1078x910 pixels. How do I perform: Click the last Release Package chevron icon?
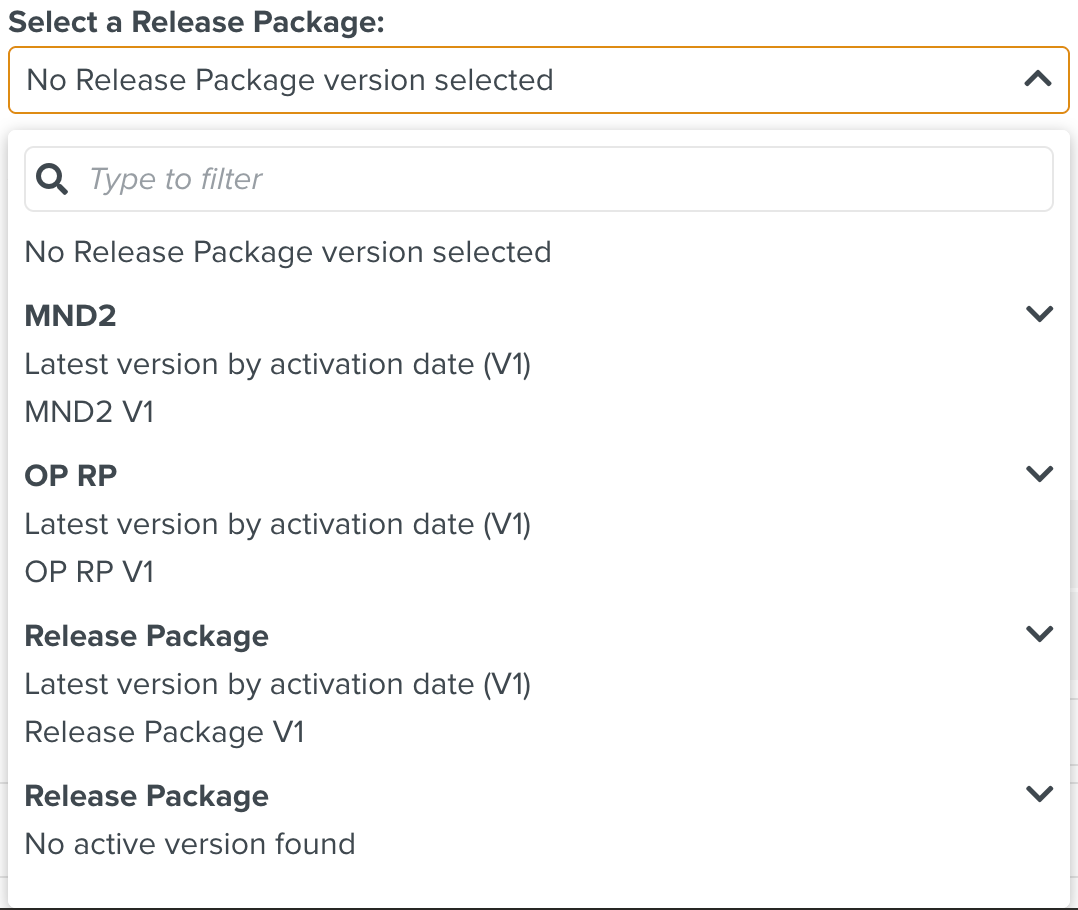1038,793
